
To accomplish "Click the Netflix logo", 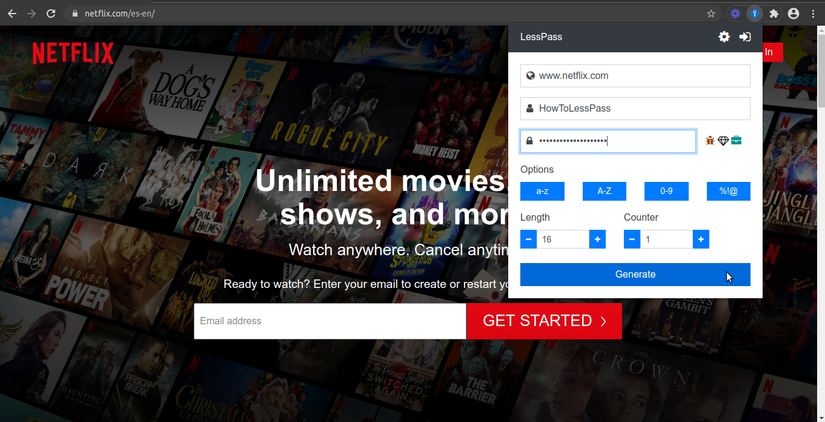I will pyautogui.click(x=73, y=53).
